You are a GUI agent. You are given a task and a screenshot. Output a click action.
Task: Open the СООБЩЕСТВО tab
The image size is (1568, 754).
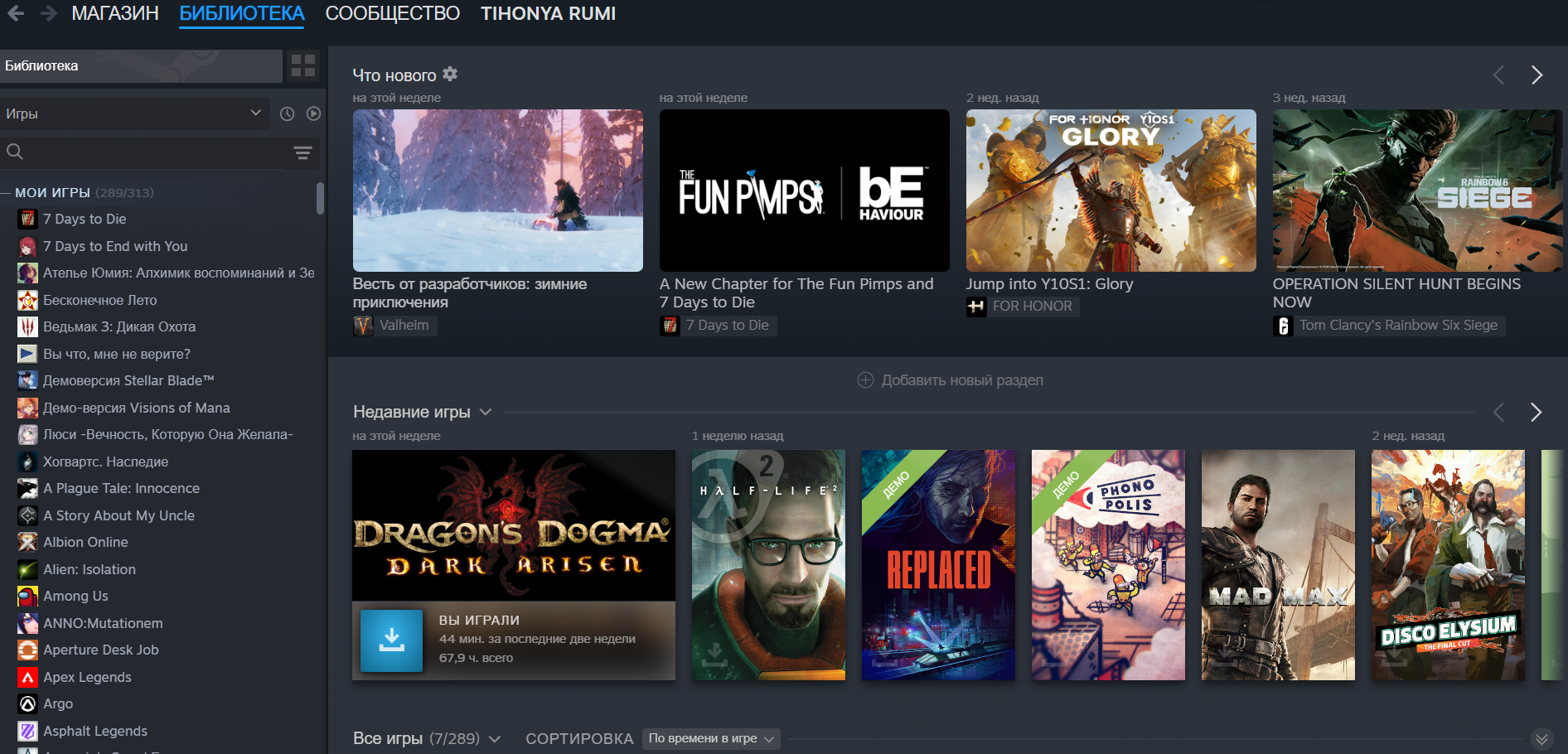click(392, 13)
